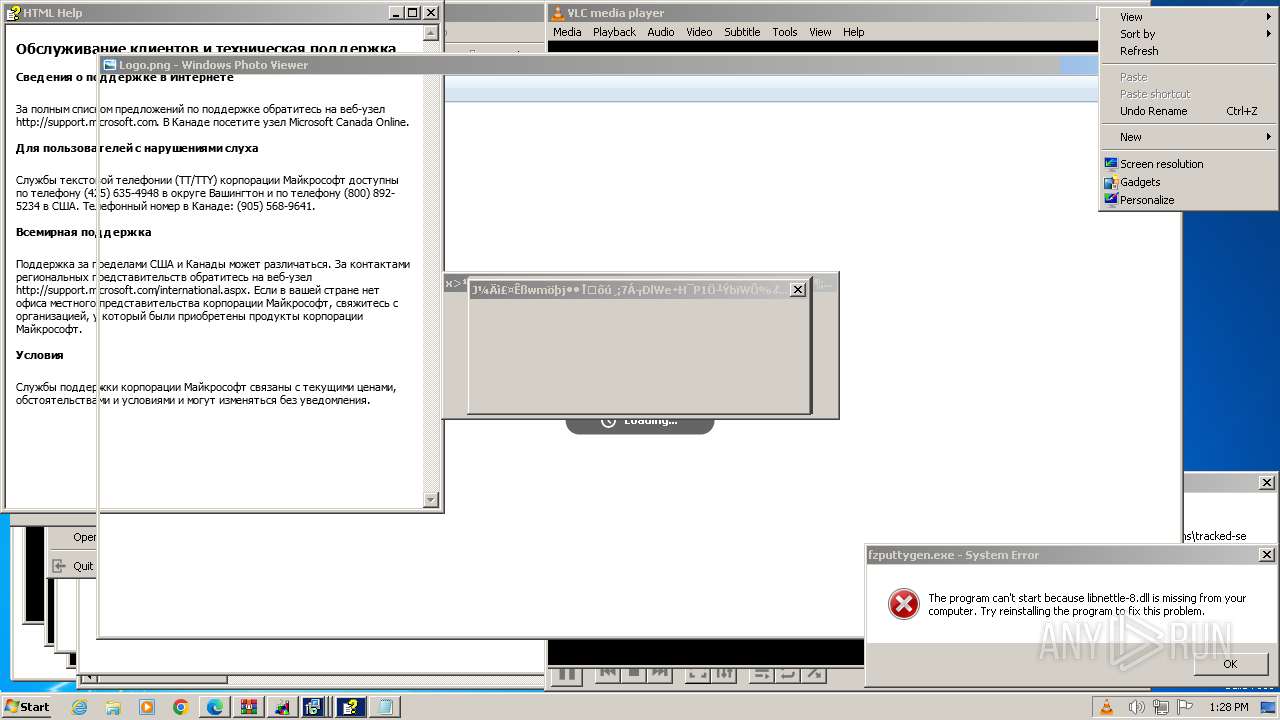
Task: Click Quit exit-arrow icon
Action: click(59, 566)
